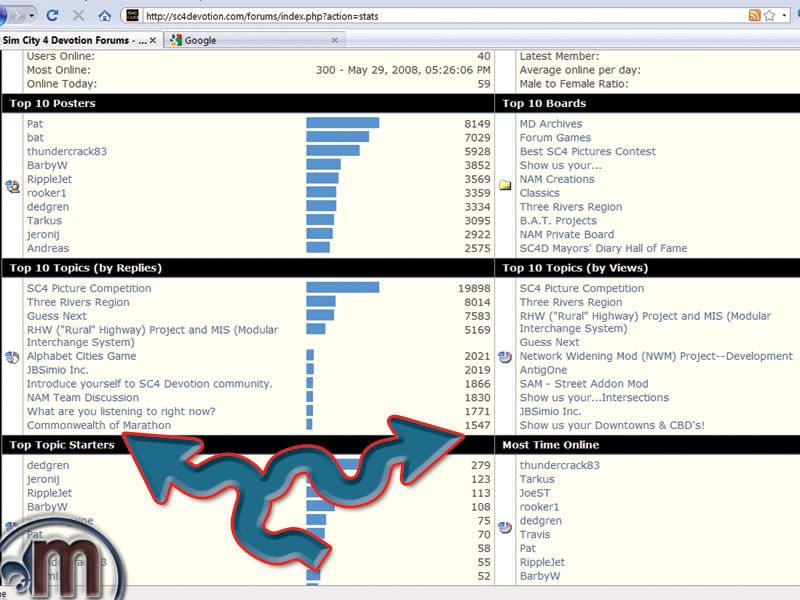Click the yellow folder icon beside NAM Creations
Screen dimensions: 800x600
tap(505, 185)
